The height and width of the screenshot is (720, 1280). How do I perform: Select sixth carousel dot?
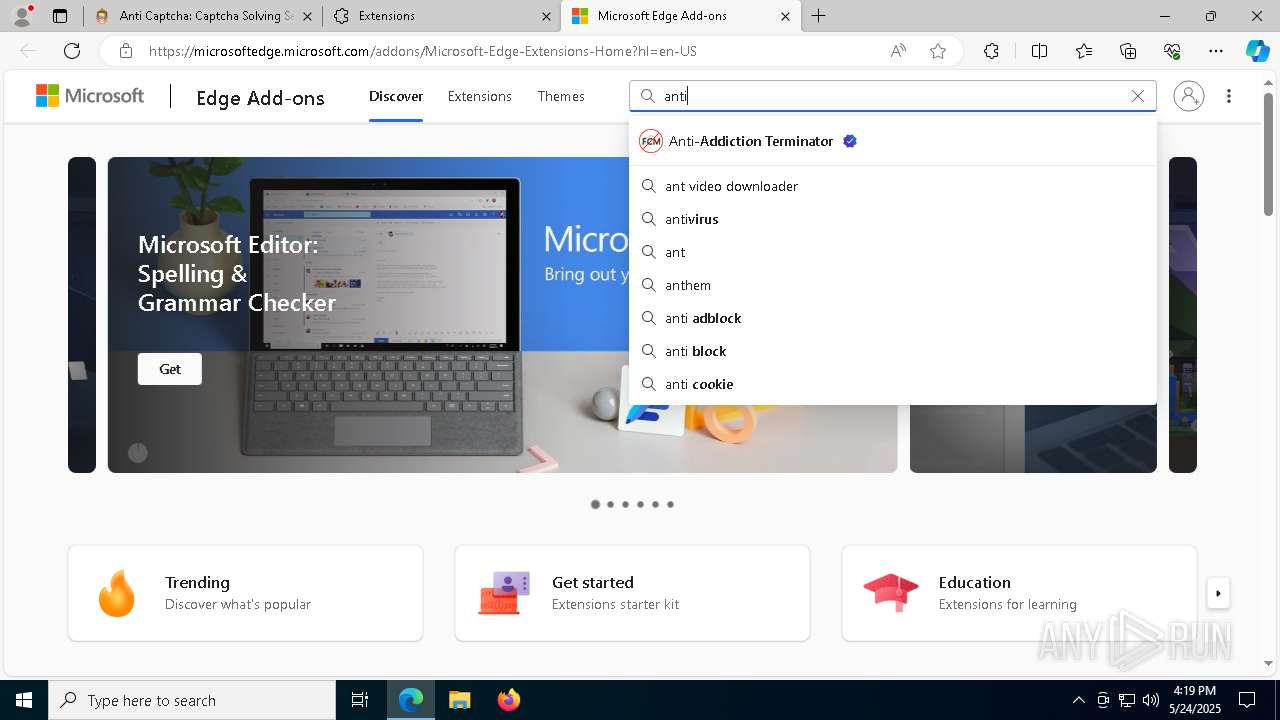click(670, 504)
